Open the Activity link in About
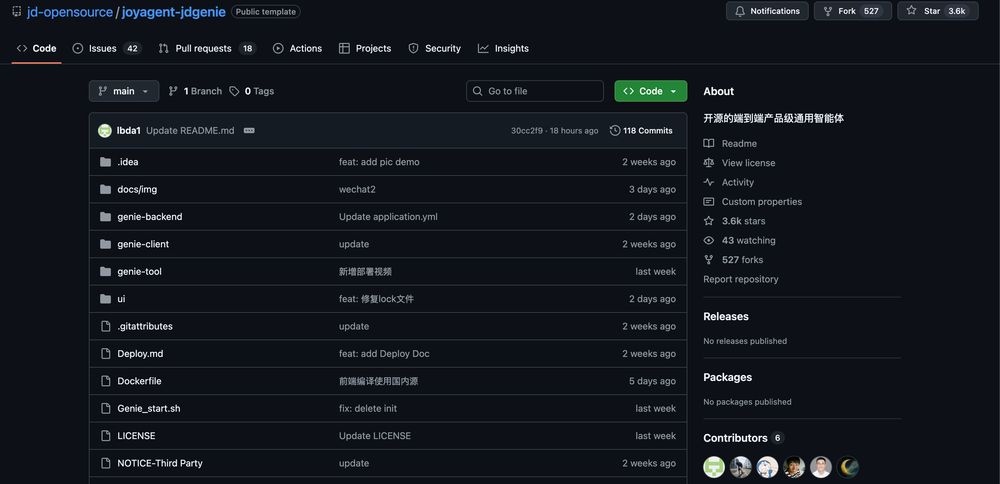The height and width of the screenshot is (484, 1000). click(x=729, y=182)
